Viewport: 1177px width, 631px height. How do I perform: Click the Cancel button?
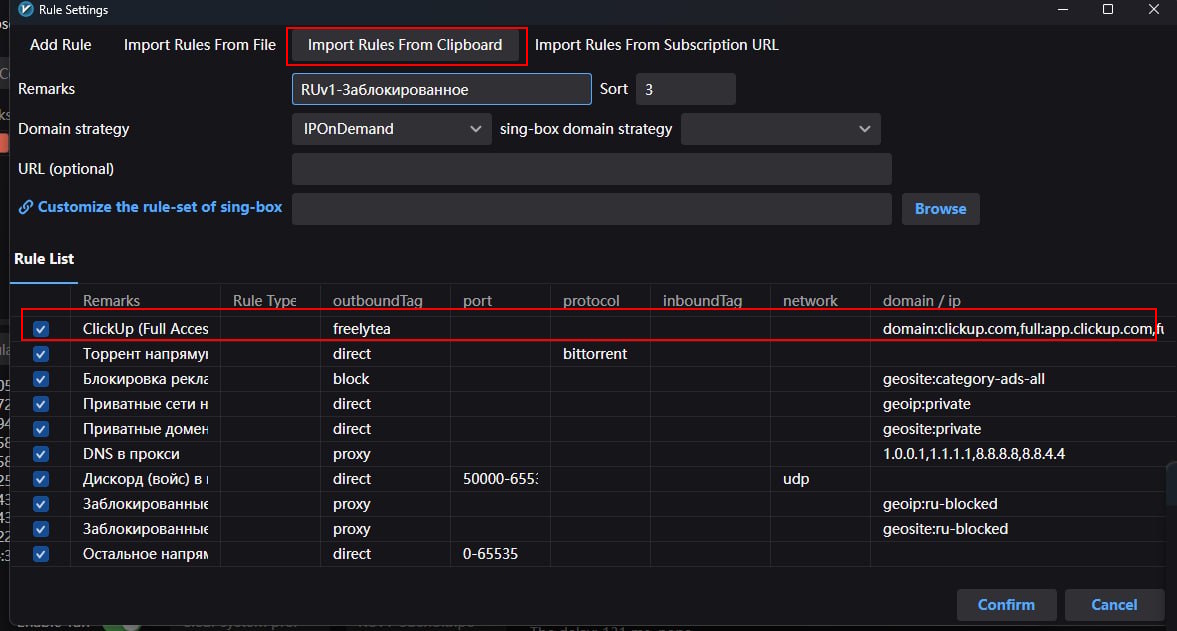click(x=1114, y=604)
